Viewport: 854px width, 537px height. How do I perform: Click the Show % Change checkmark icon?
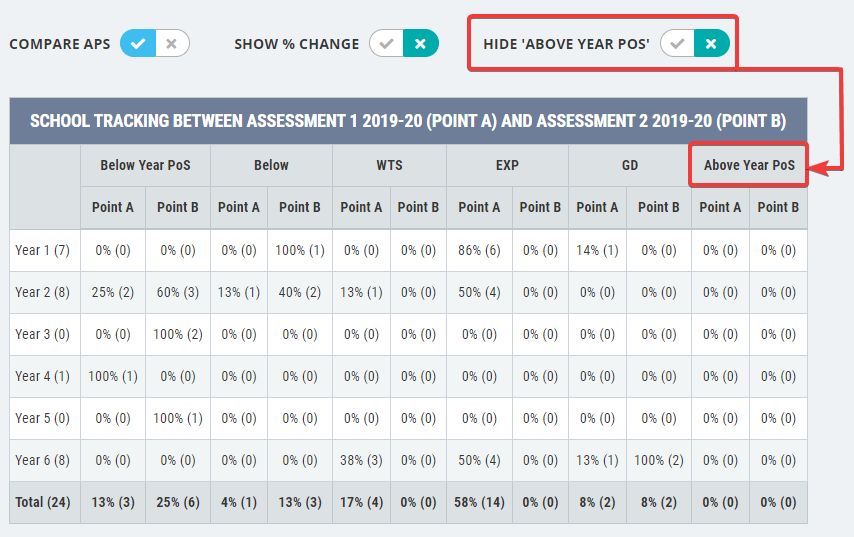tap(387, 44)
